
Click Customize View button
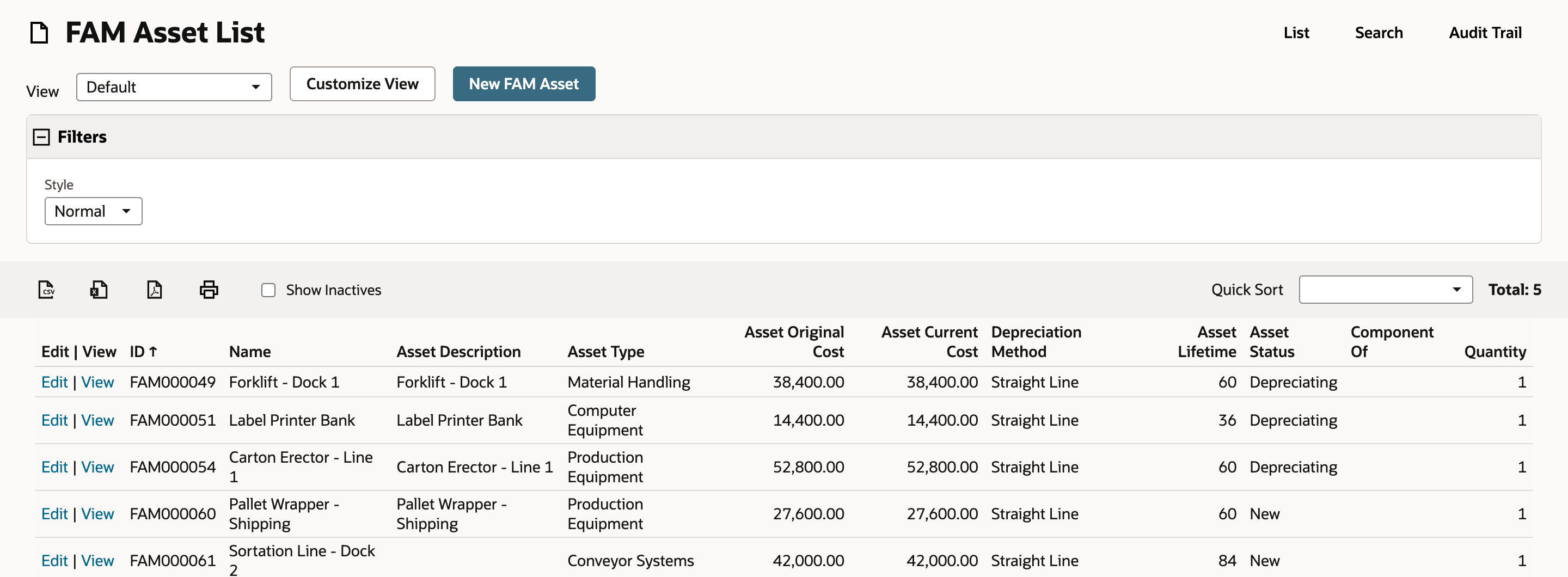coord(362,84)
